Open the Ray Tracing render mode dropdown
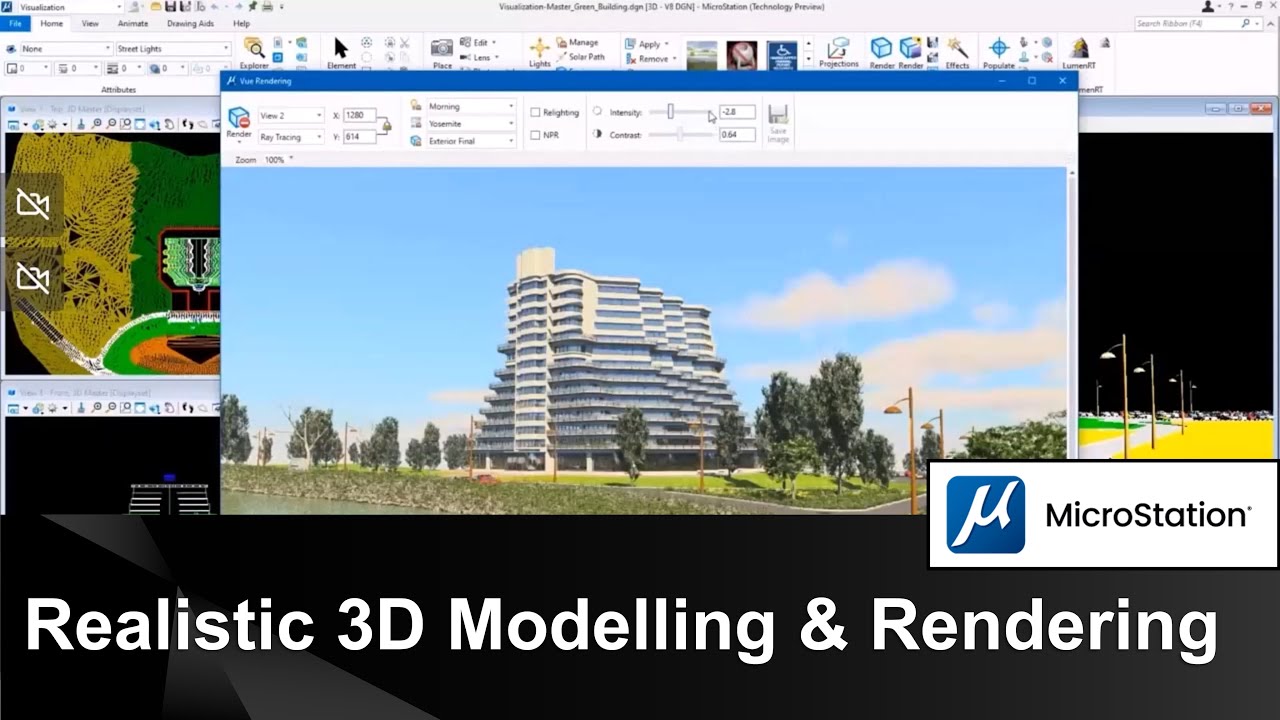The image size is (1280, 720). click(290, 137)
